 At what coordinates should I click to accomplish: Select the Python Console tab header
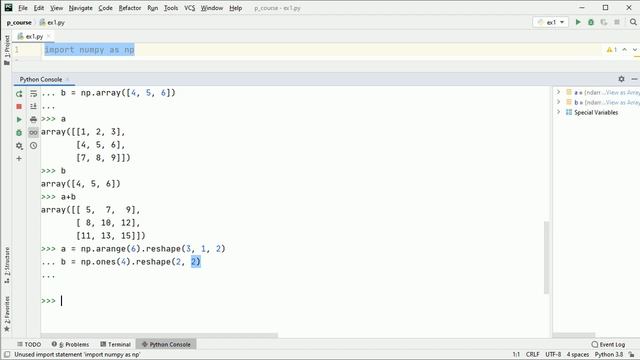41,79
